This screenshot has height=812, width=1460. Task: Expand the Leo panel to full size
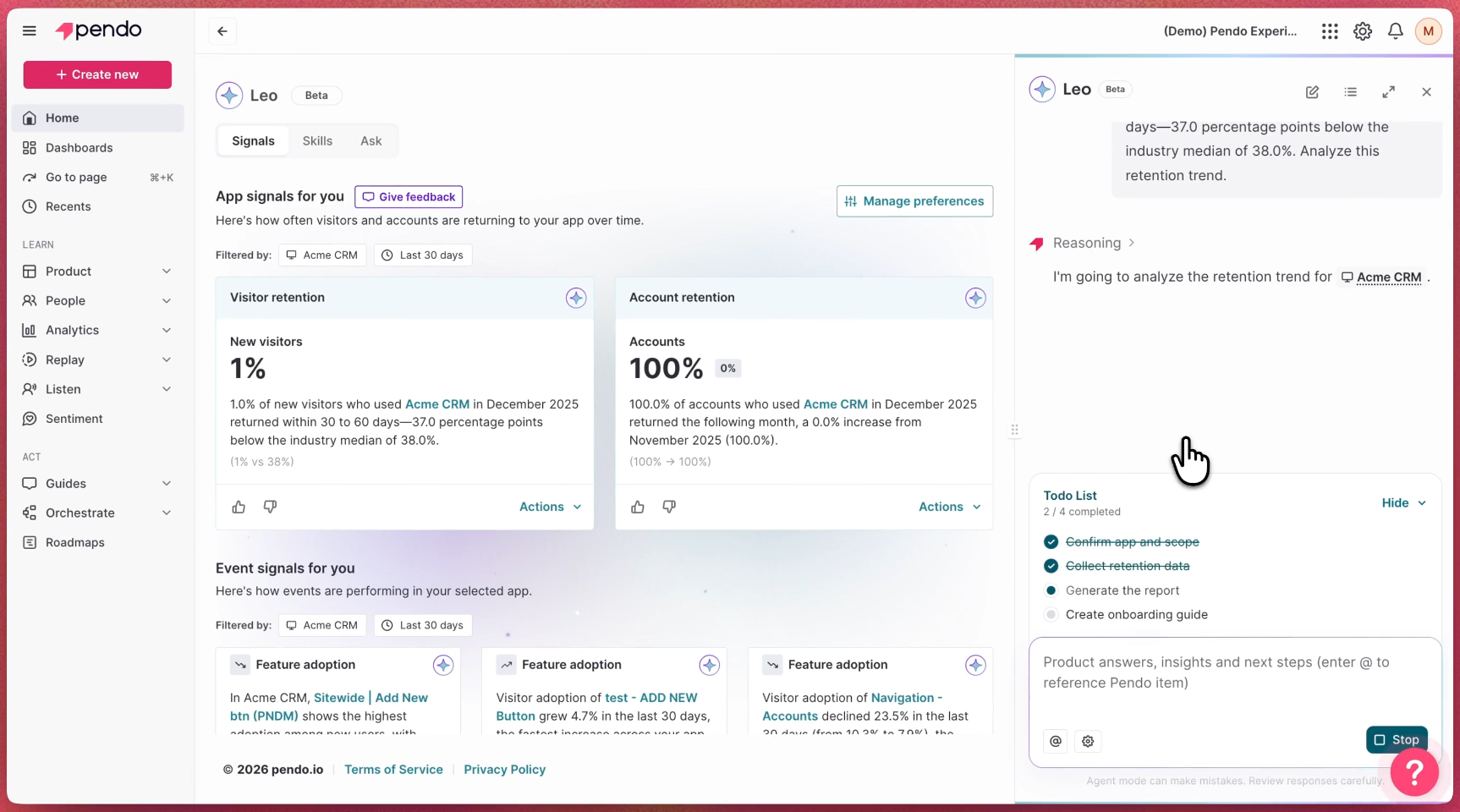click(x=1388, y=92)
